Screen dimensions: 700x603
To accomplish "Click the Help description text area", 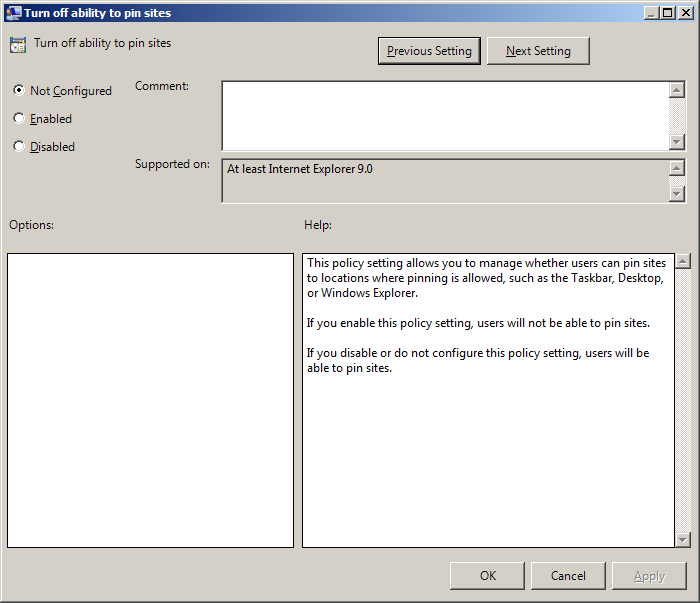I will click(x=488, y=450).
